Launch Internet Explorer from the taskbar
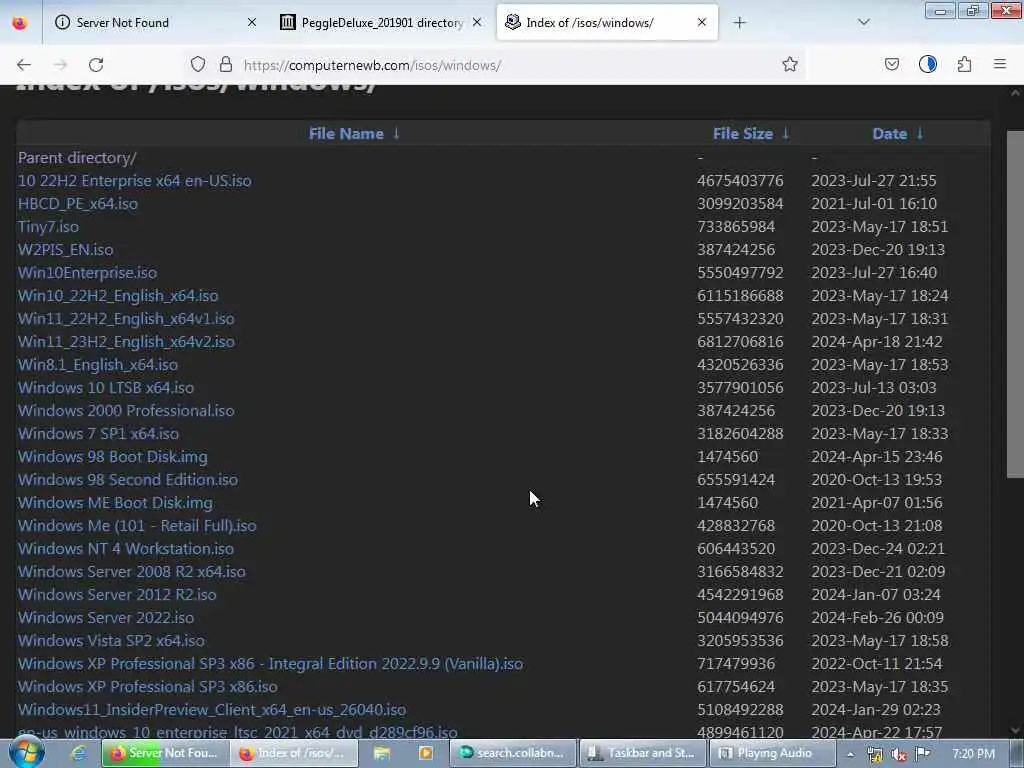The height and width of the screenshot is (768, 1024). tap(78, 753)
